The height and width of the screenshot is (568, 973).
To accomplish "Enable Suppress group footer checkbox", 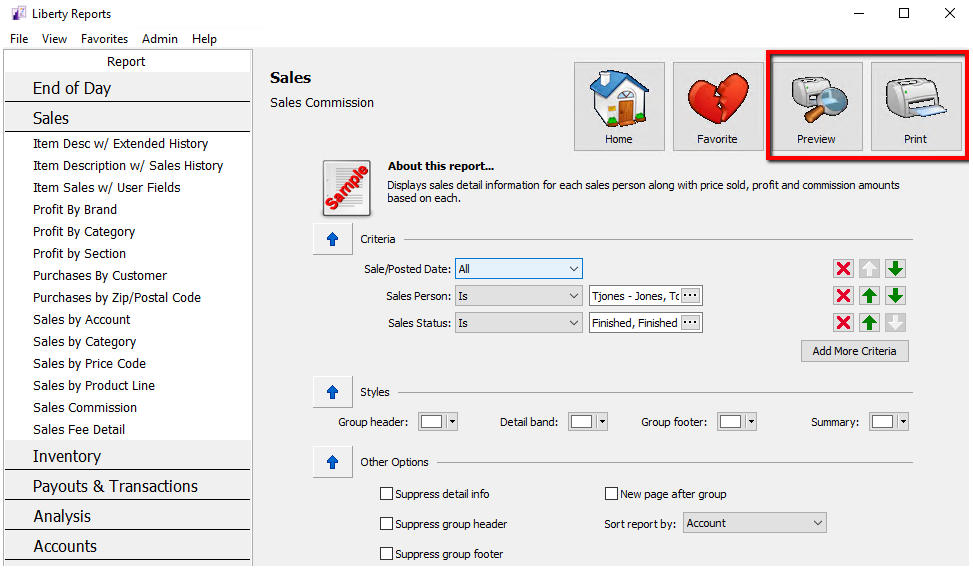I will click(x=386, y=553).
